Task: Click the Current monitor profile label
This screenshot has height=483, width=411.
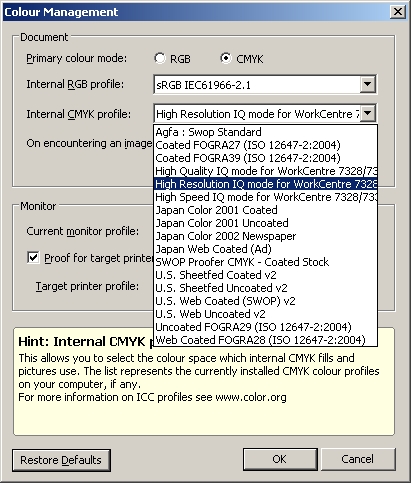Action: [x=83, y=231]
